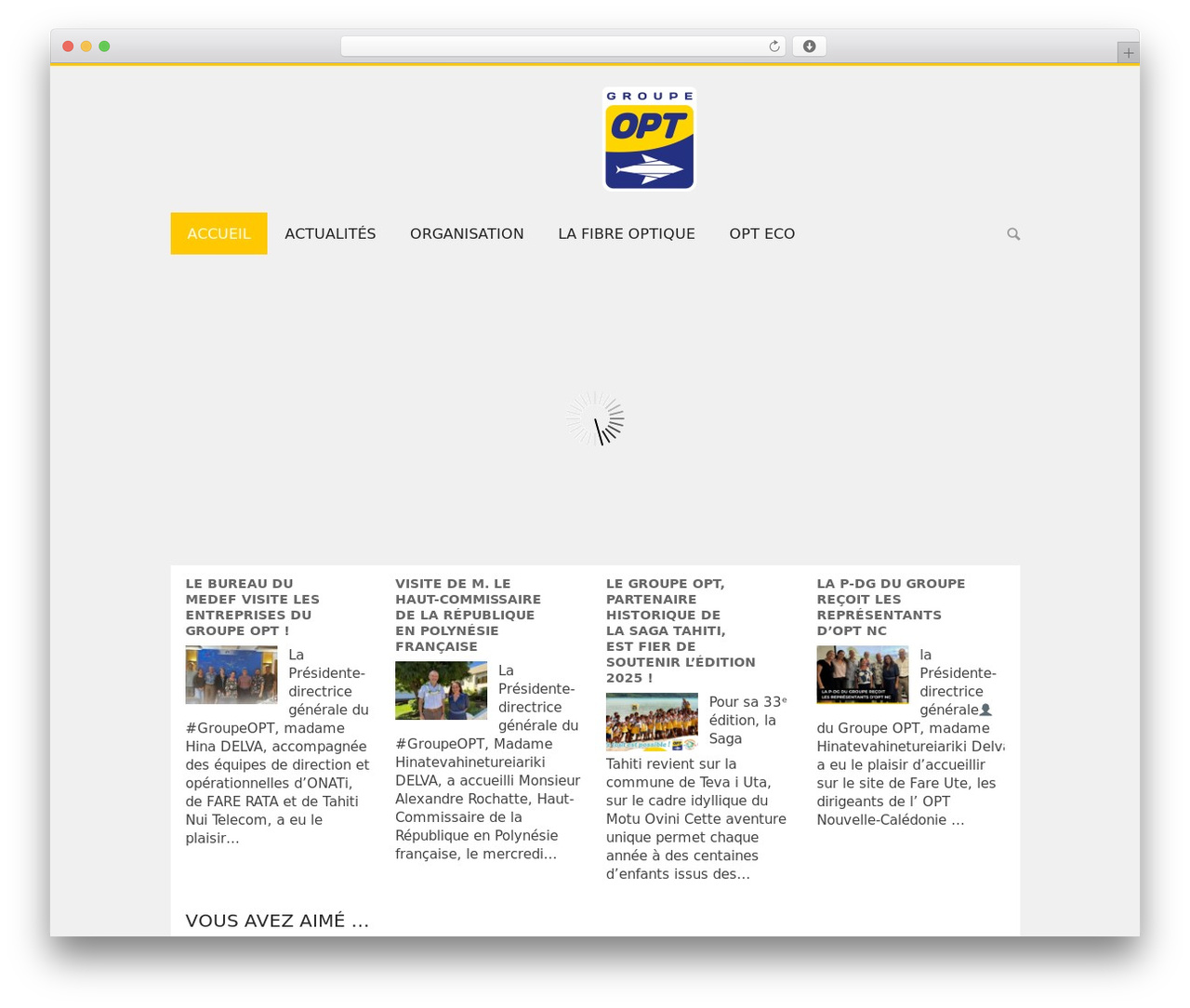Screen dimensions: 1190x1008
Task: Click the Haut-Commissaire photo thumbnail
Action: coord(441,691)
